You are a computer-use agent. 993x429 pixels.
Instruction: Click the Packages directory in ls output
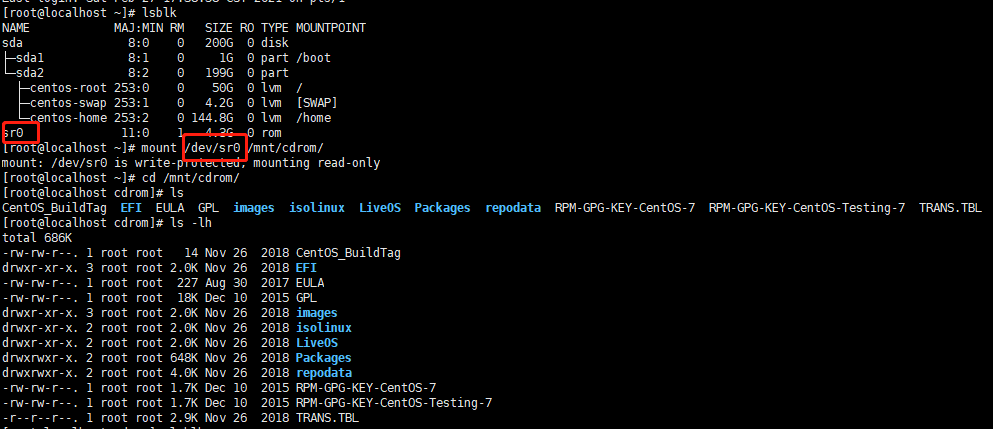[x=442, y=208]
